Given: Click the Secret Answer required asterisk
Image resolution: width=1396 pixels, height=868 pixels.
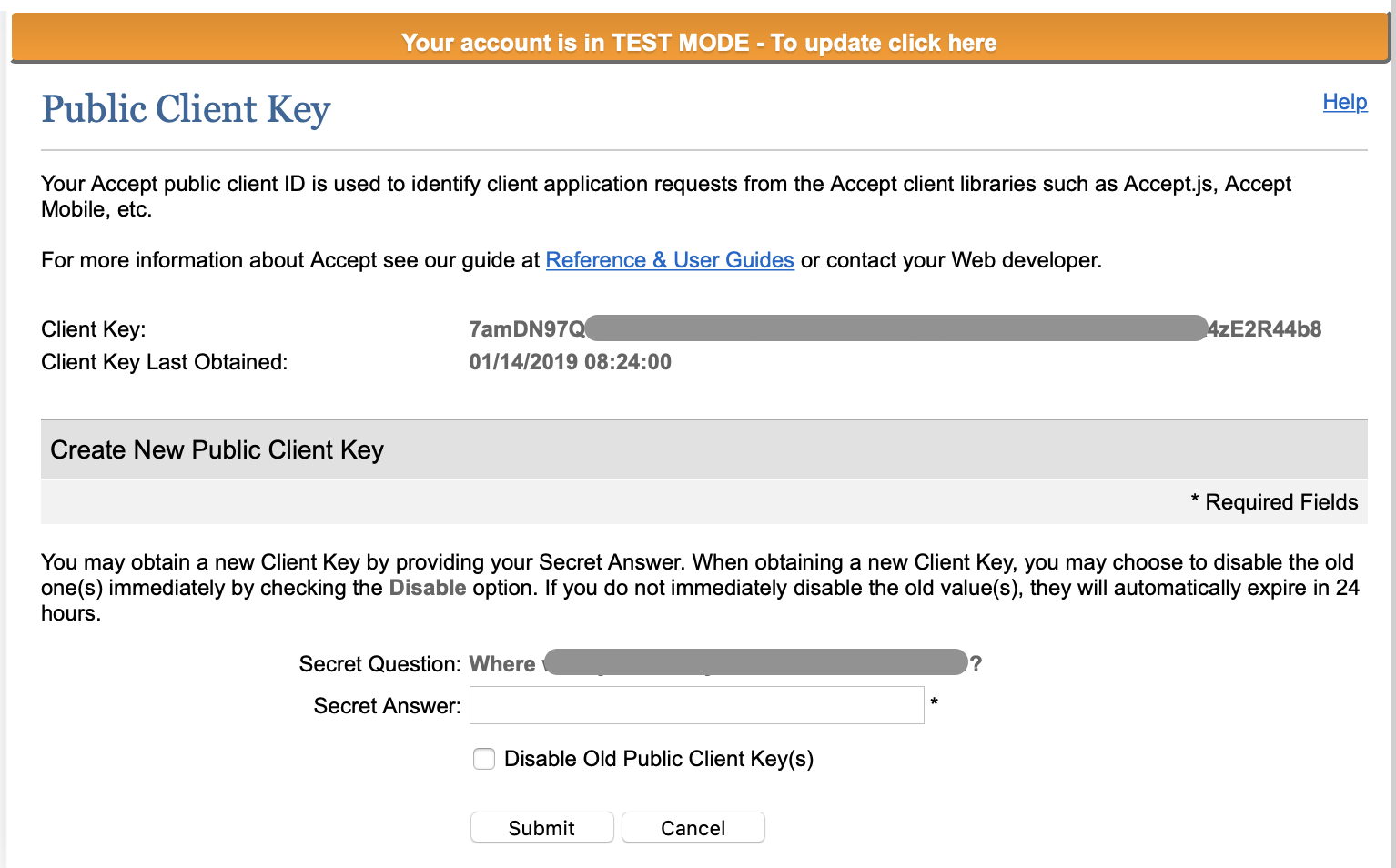Looking at the screenshot, I should pos(934,701).
